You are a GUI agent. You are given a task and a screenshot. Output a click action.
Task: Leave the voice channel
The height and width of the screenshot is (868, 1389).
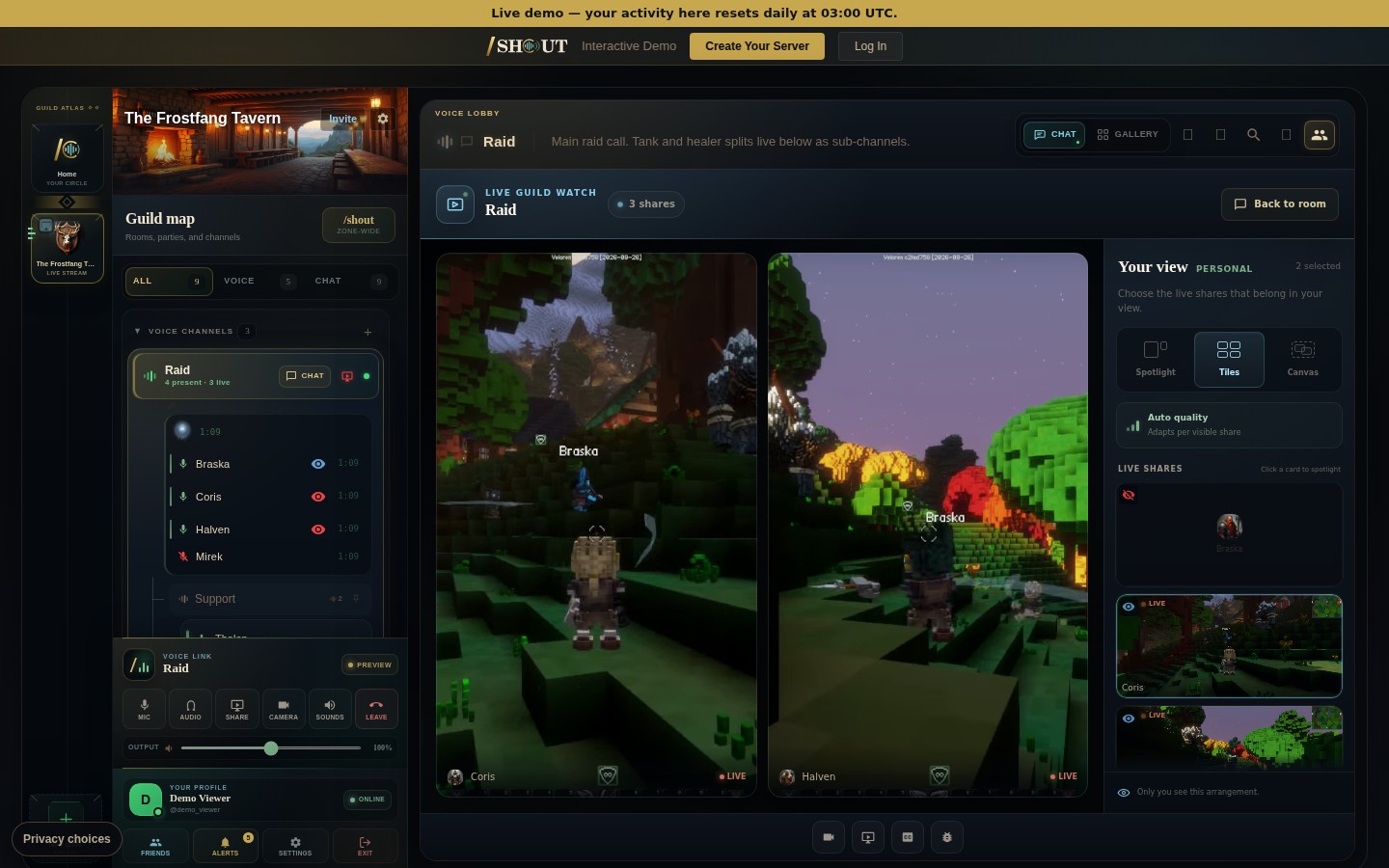376,709
